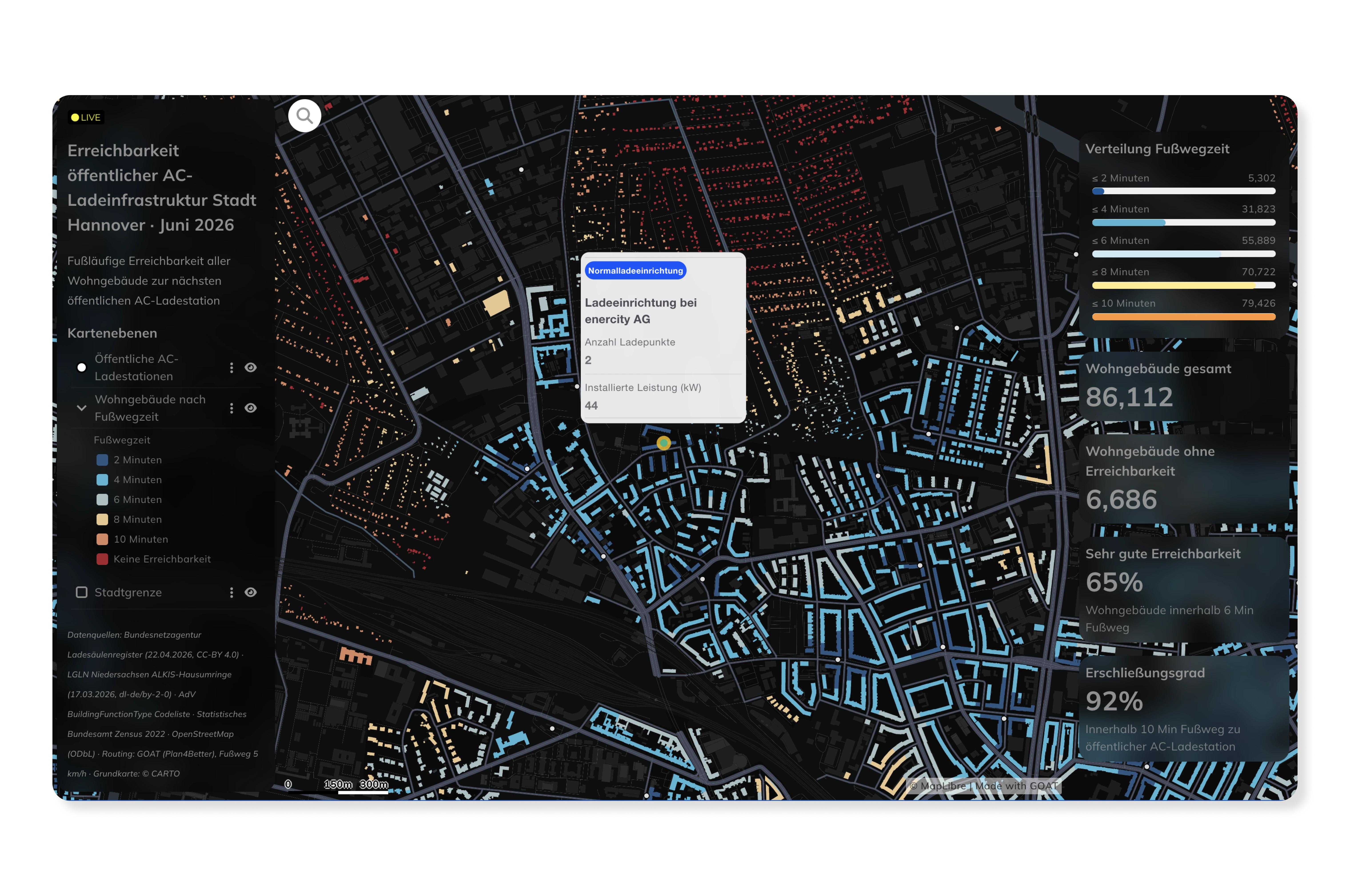Open three-dot menu for Stadtgrenze layer
The image size is (1350, 896).
point(231,593)
